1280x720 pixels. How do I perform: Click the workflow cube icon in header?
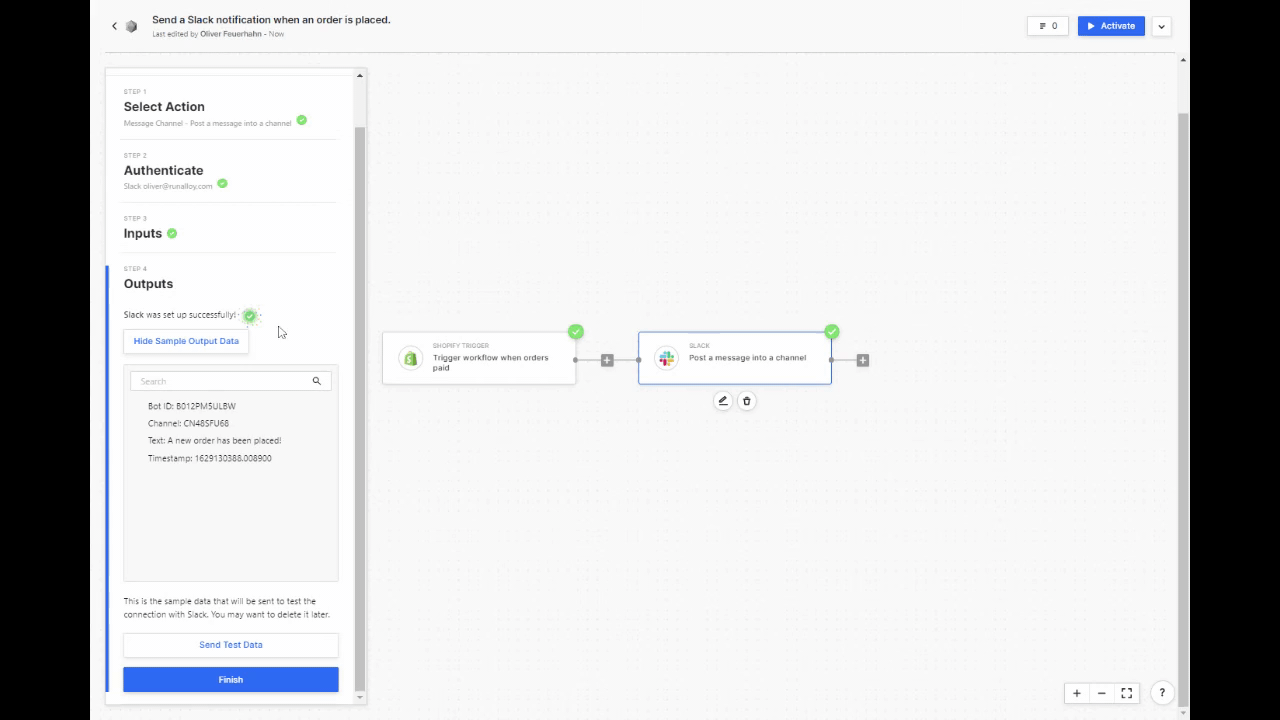tap(131, 26)
